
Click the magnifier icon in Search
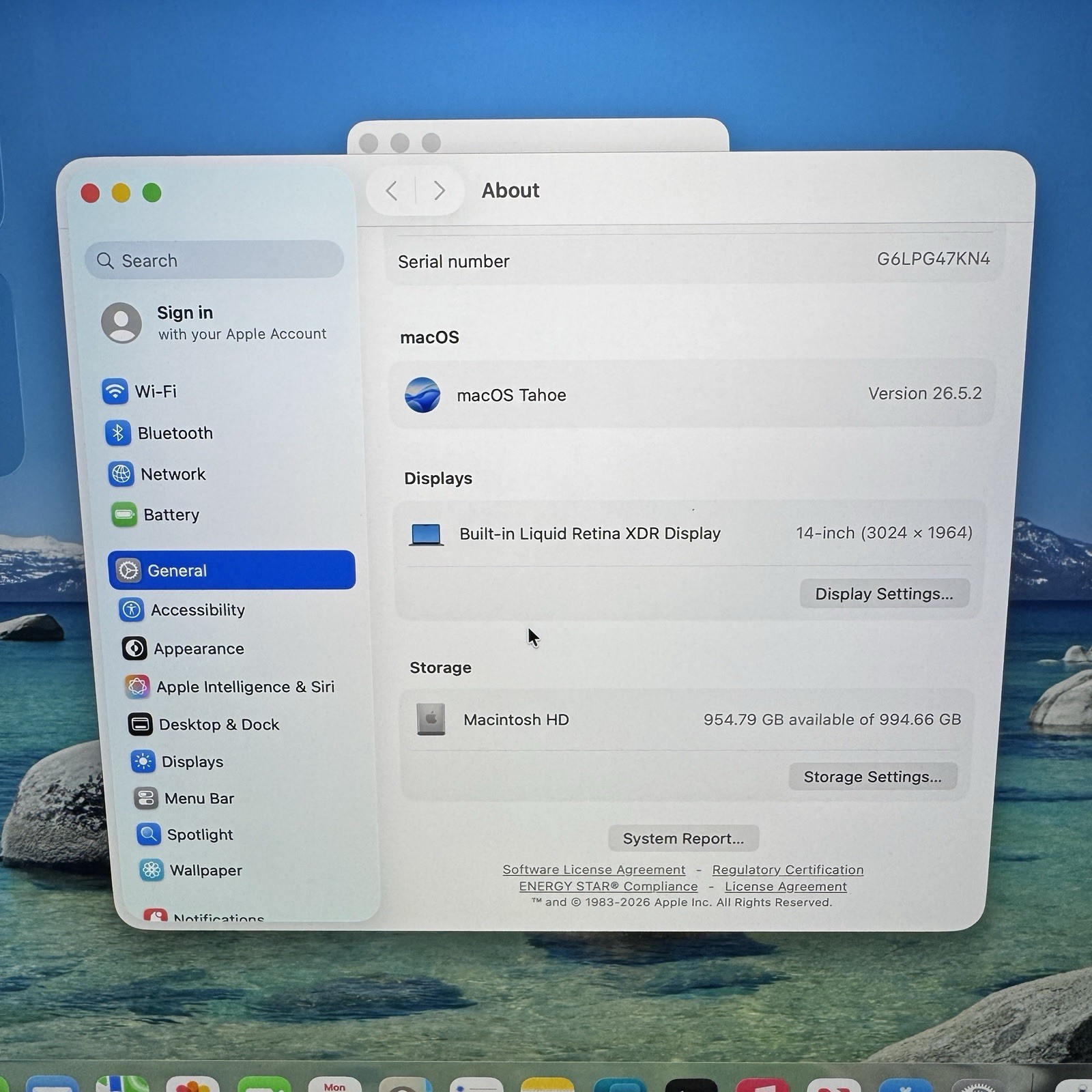(x=105, y=261)
